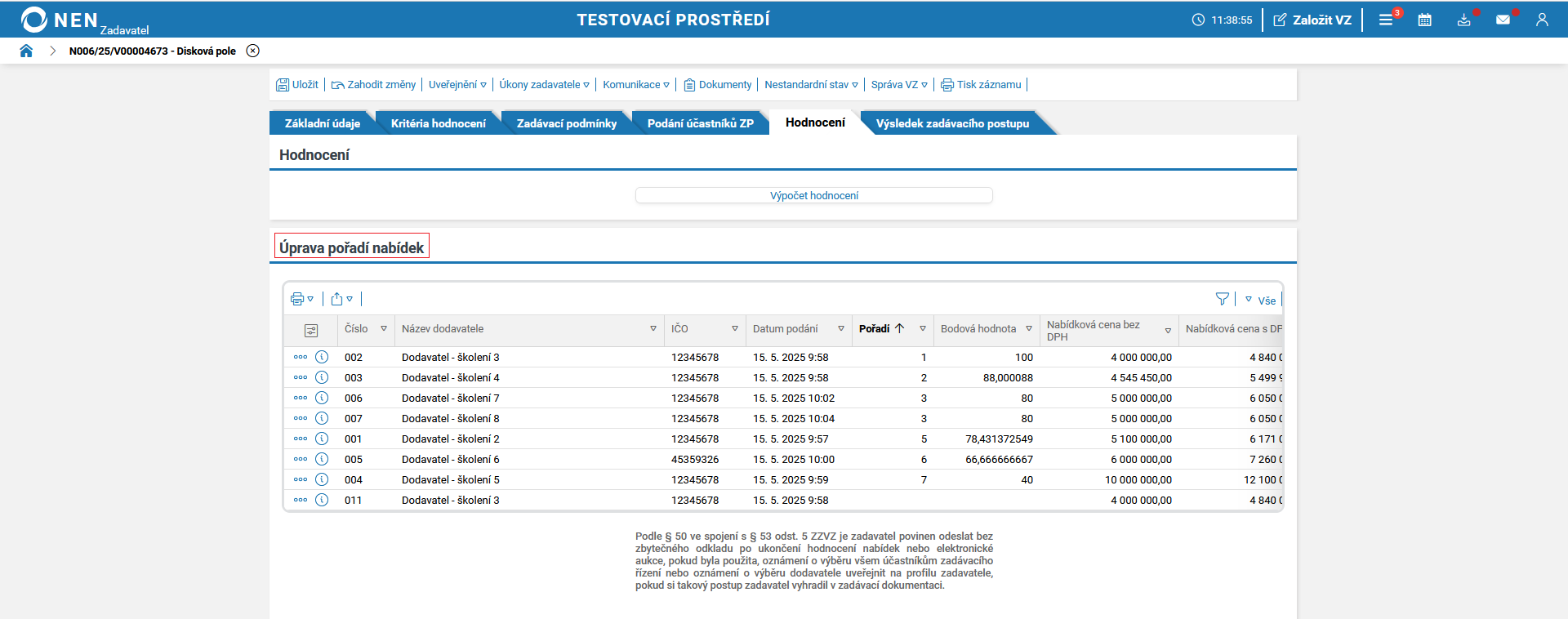The width and height of the screenshot is (1568, 619).
Task: Open the messages envelope icon
Action: (x=1503, y=20)
